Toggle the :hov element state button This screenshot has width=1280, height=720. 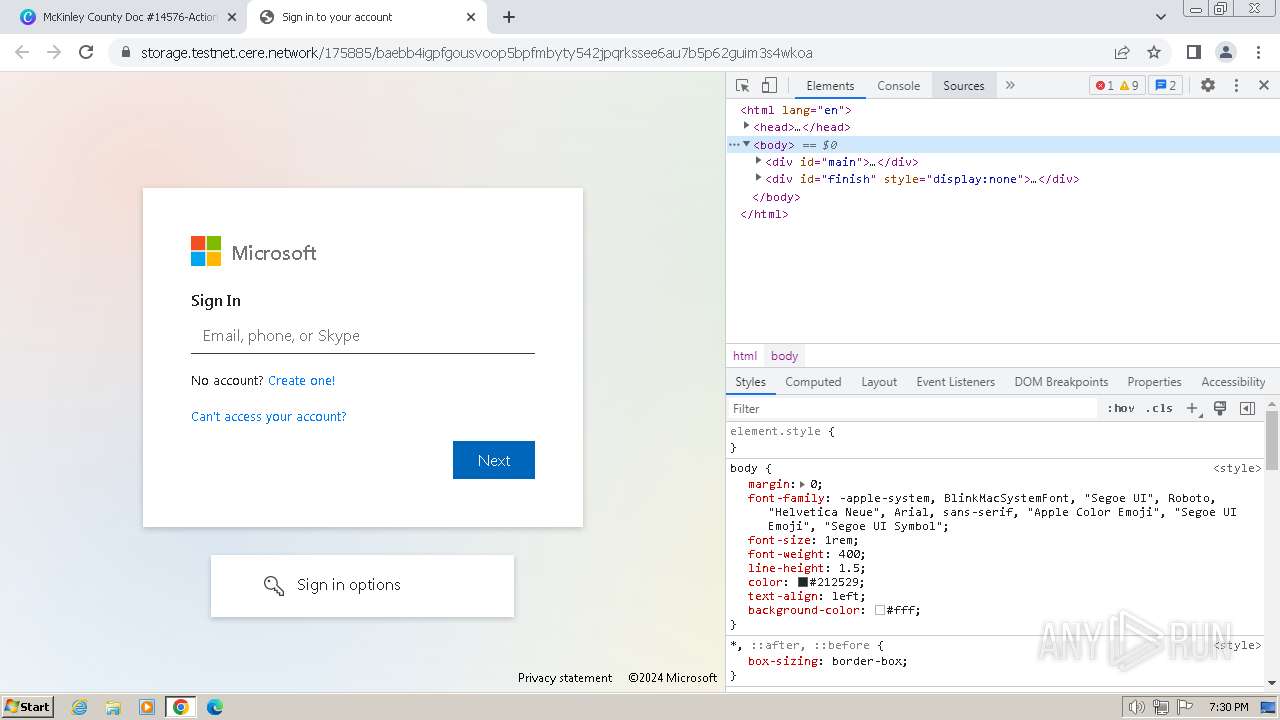tap(1121, 408)
